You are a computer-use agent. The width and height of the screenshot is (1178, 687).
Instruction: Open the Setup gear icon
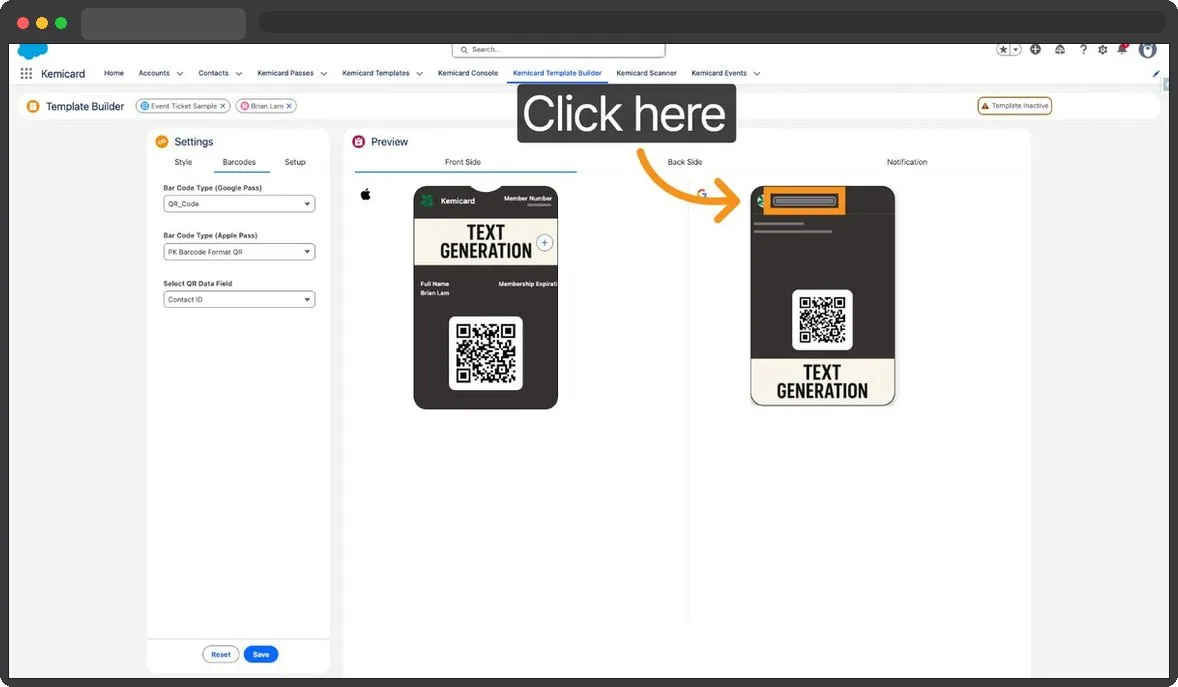click(1102, 50)
